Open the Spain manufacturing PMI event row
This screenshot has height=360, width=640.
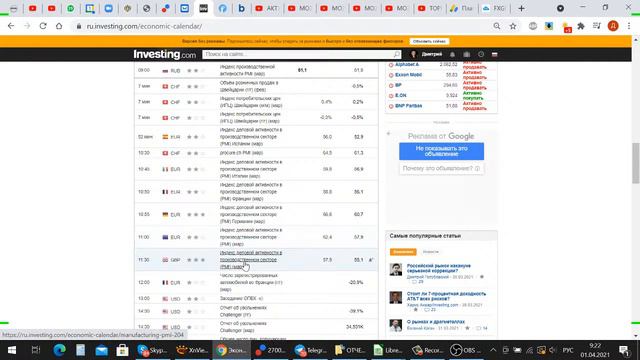251,137
